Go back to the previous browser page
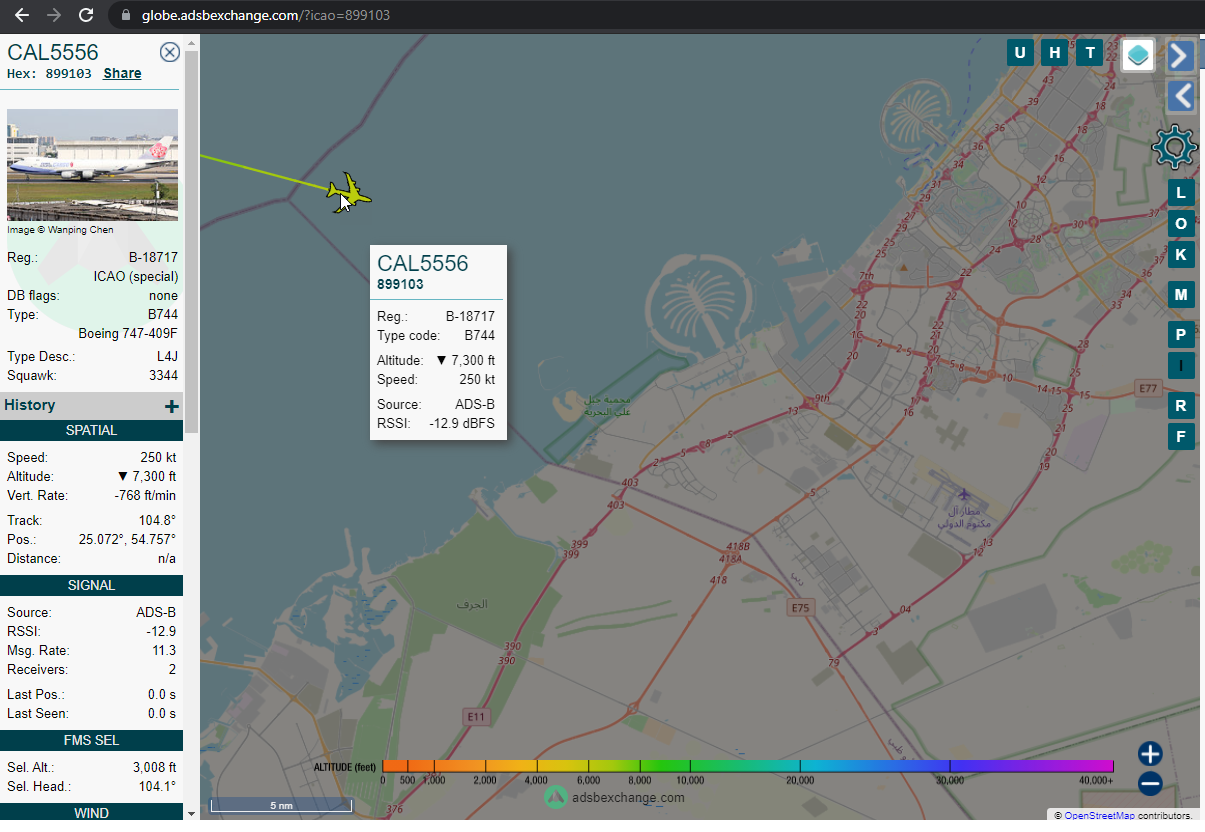This screenshot has height=832, width=1205. click(22, 15)
